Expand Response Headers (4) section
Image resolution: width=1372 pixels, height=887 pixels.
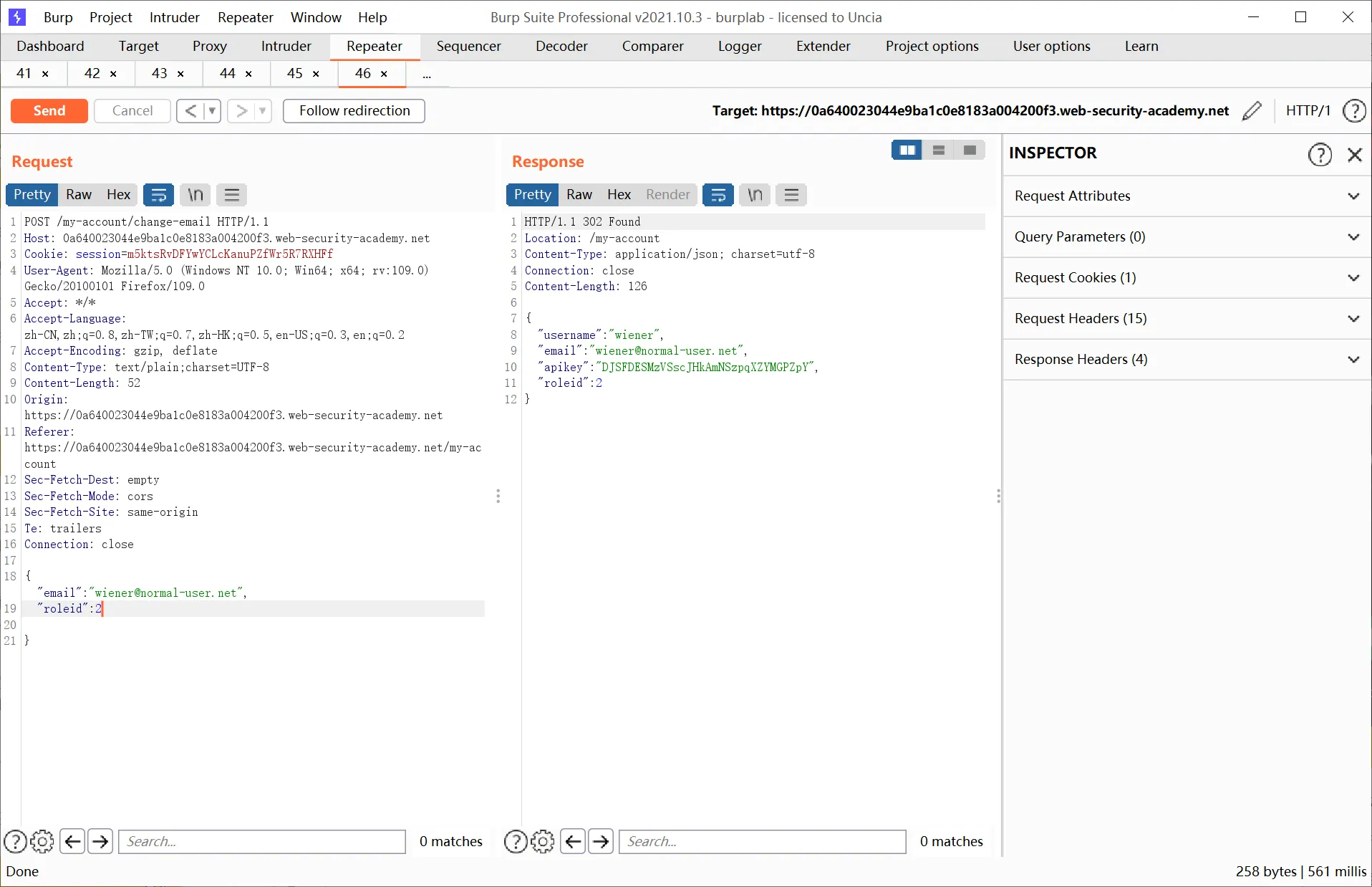pos(1187,360)
